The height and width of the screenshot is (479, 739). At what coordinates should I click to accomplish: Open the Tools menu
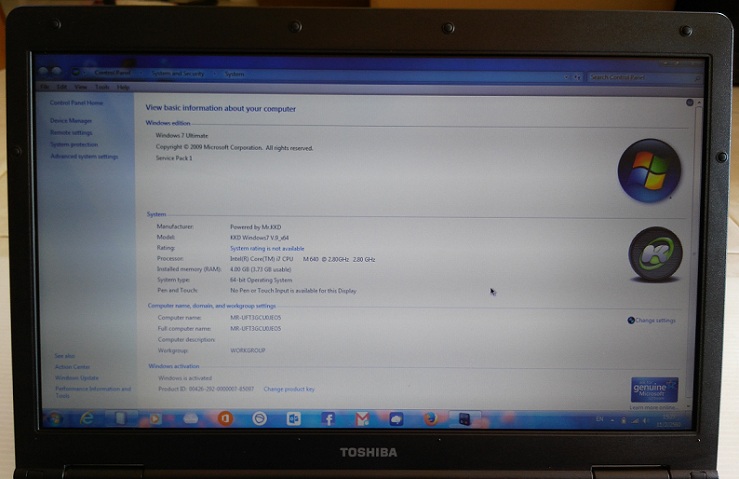tap(102, 87)
